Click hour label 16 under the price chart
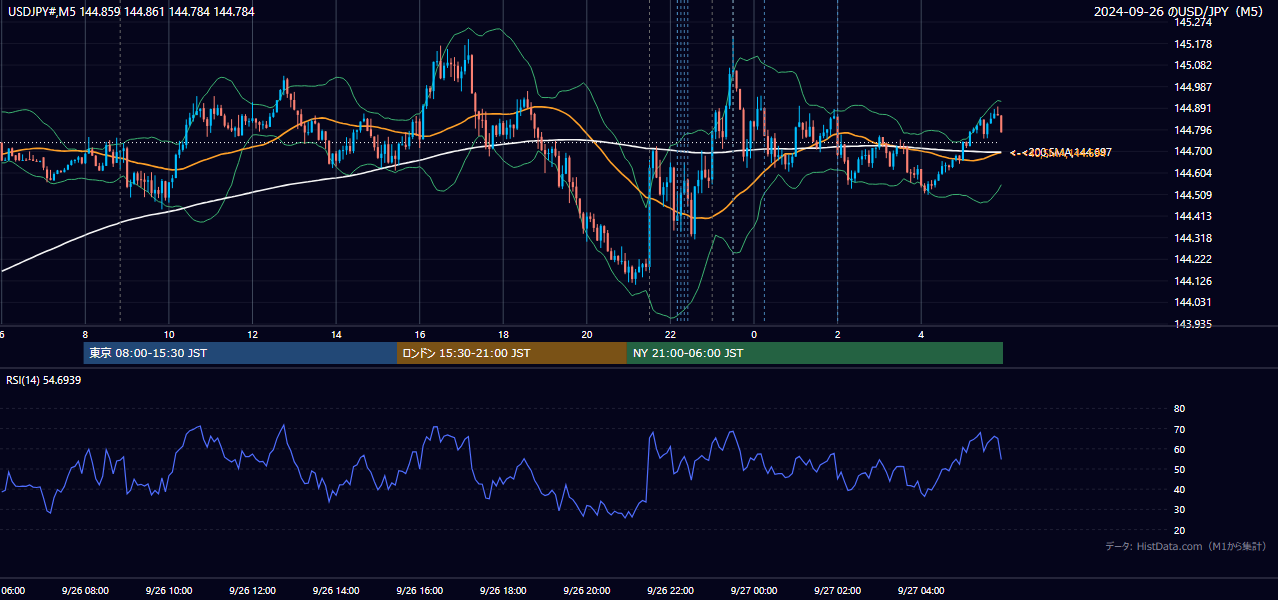Screen dimensions: 1278x600 420,335
